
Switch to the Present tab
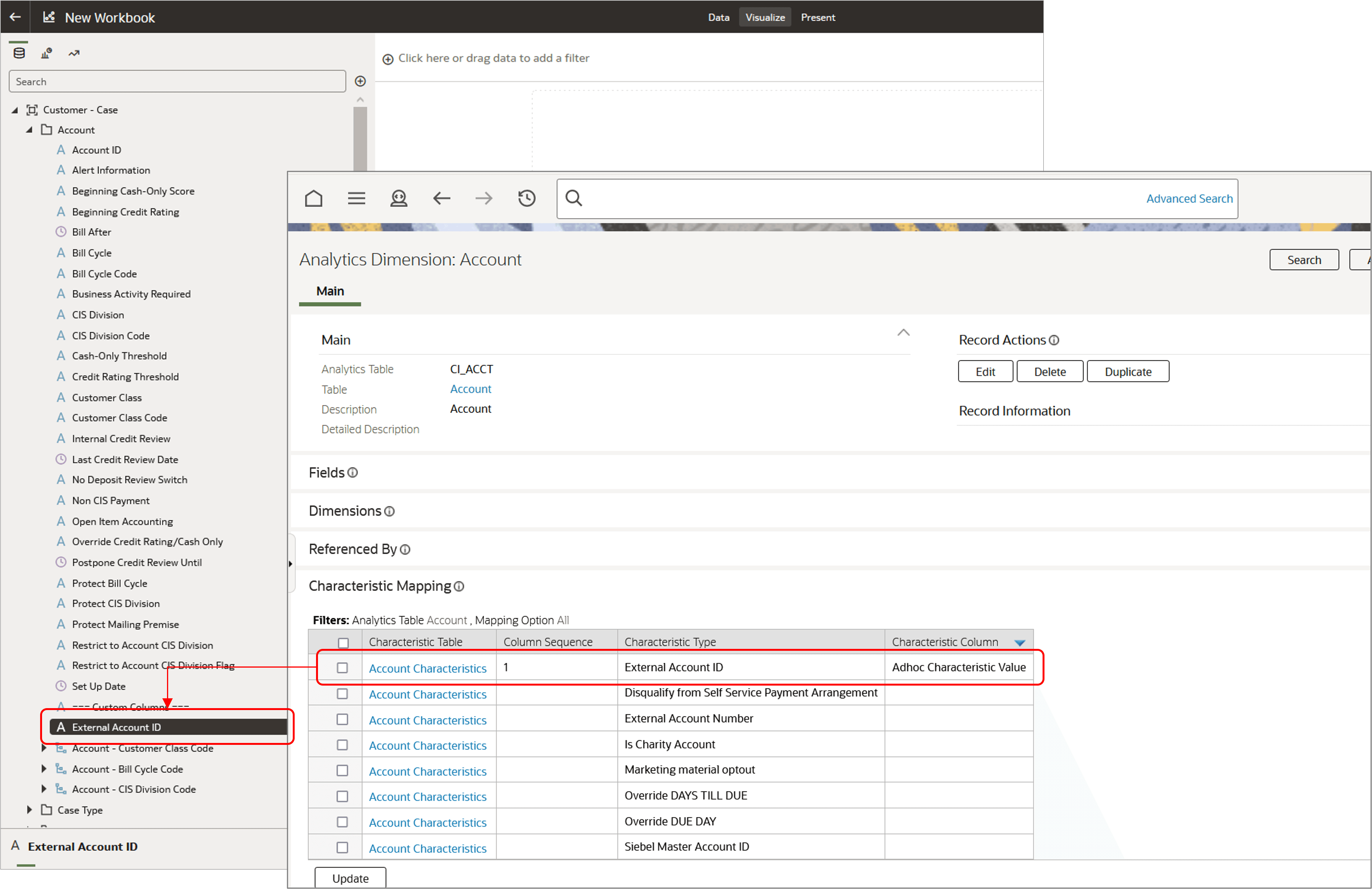coord(818,17)
